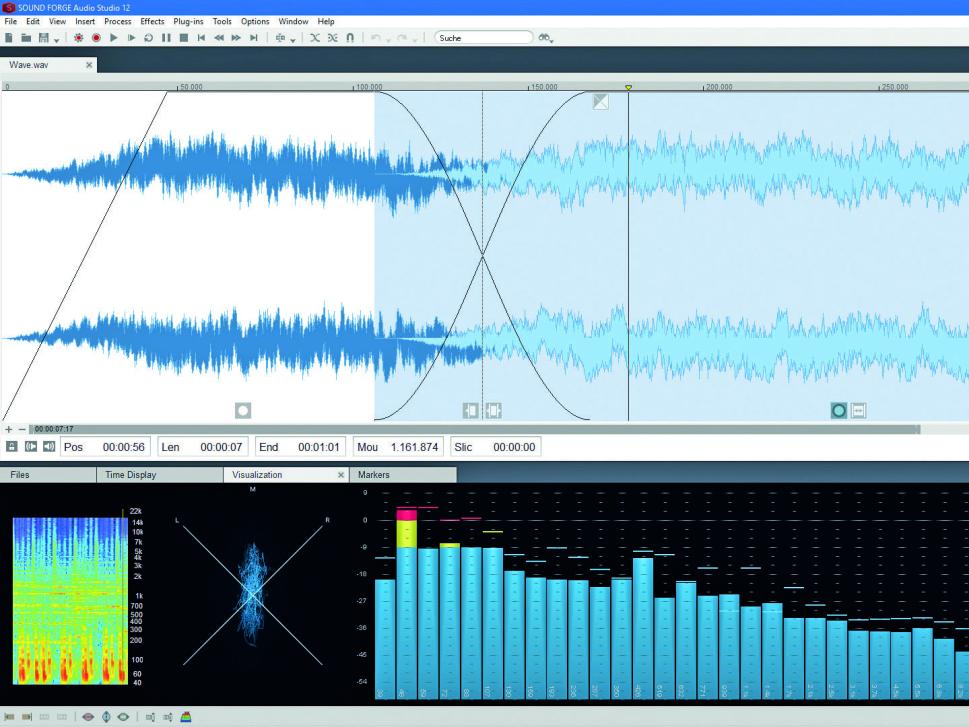Image resolution: width=969 pixels, height=727 pixels.
Task: Open the Time Display tab
Action: [131, 475]
